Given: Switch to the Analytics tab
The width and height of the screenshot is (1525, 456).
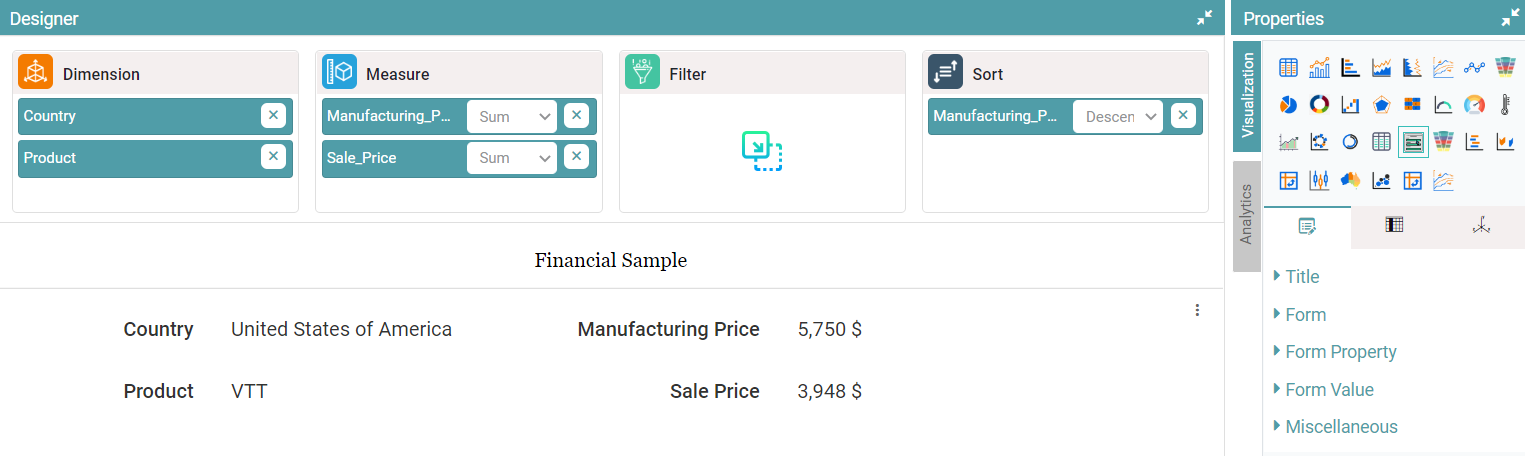Looking at the screenshot, I should 1246,214.
